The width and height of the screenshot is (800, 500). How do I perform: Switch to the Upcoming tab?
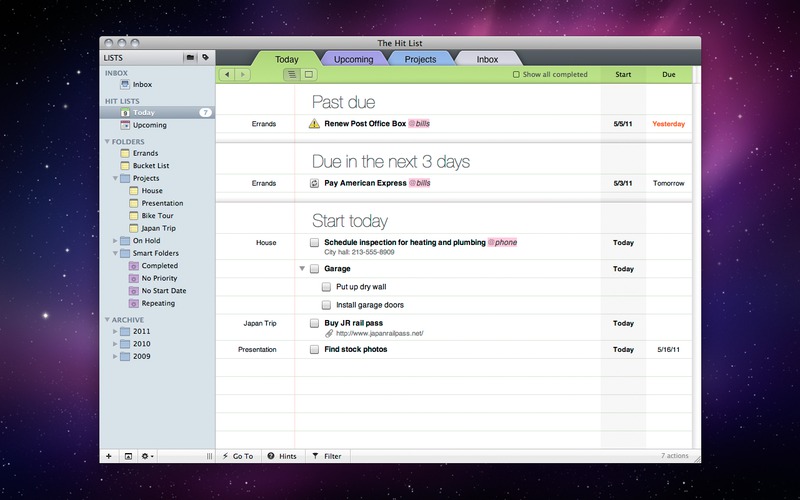[x=353, y=59]
